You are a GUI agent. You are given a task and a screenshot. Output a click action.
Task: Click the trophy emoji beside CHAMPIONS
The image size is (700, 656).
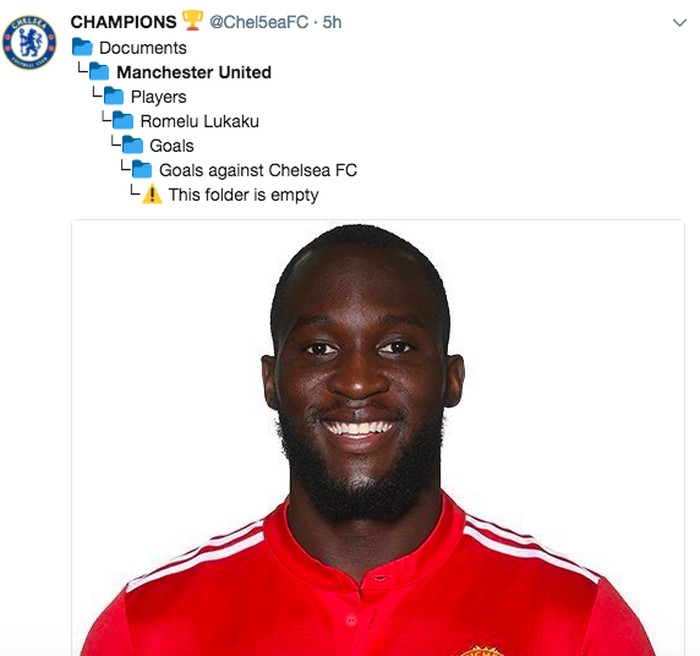[192, 21]
